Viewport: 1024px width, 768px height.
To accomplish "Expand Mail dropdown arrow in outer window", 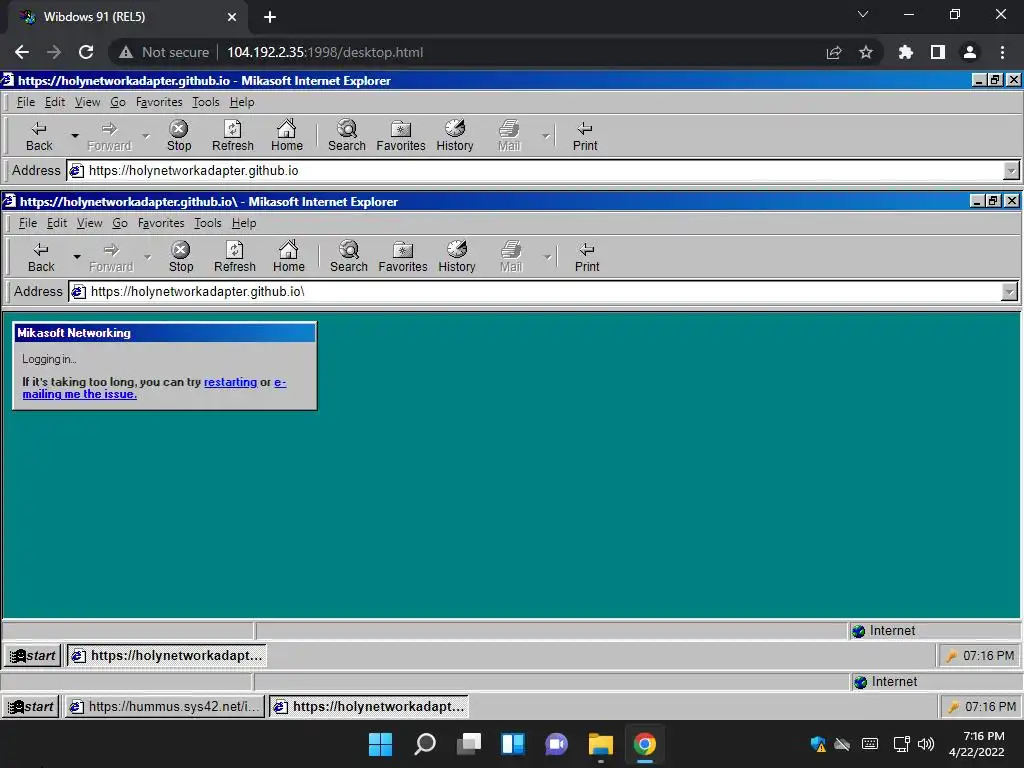I will pyautogui.click(x=545, y=136).
